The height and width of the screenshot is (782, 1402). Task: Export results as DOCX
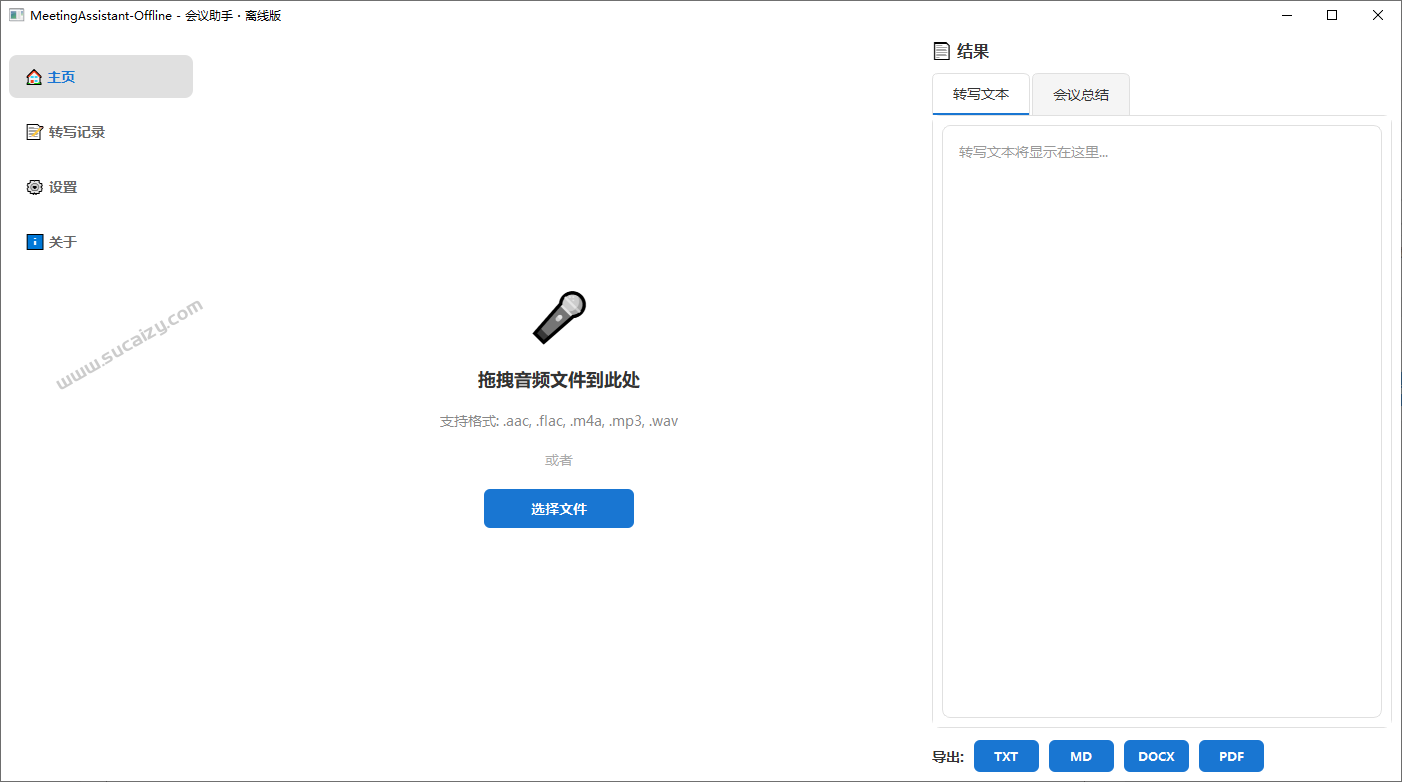[x=1156, y=756]
